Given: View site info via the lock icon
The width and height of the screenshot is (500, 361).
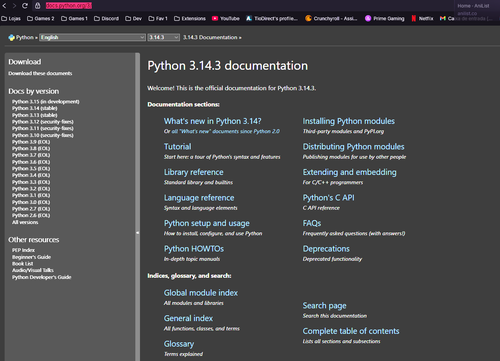Looking at the screenshot, I should coord(38,6).
